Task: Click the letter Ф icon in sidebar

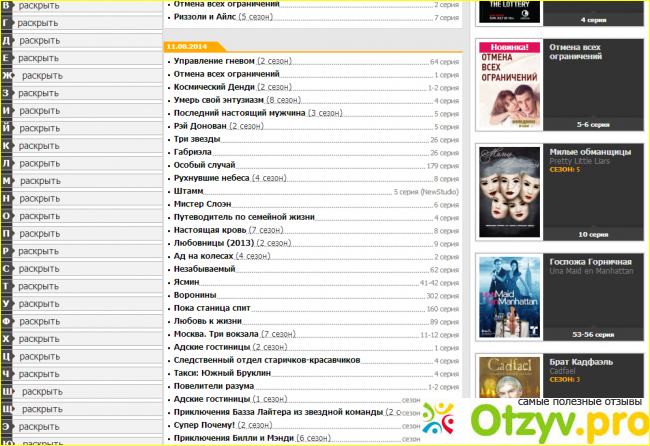Action: tap(7, 321)
